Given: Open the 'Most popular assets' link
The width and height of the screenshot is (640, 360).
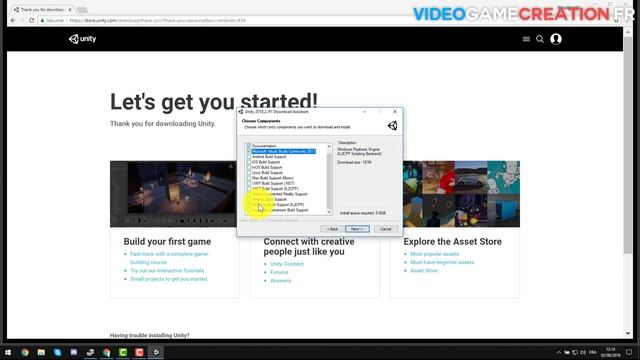Looking at the screenshot, I should (434, 254).
